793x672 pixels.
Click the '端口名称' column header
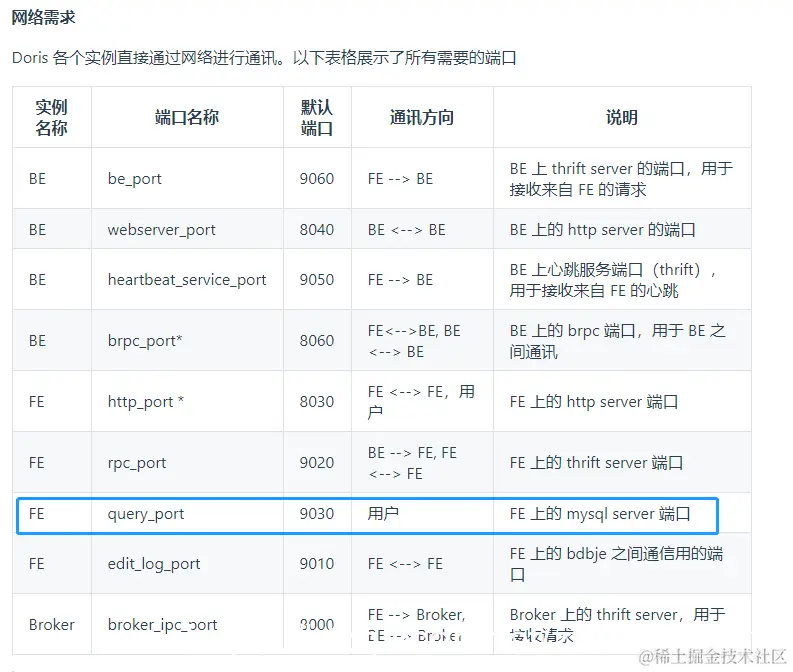187,117
